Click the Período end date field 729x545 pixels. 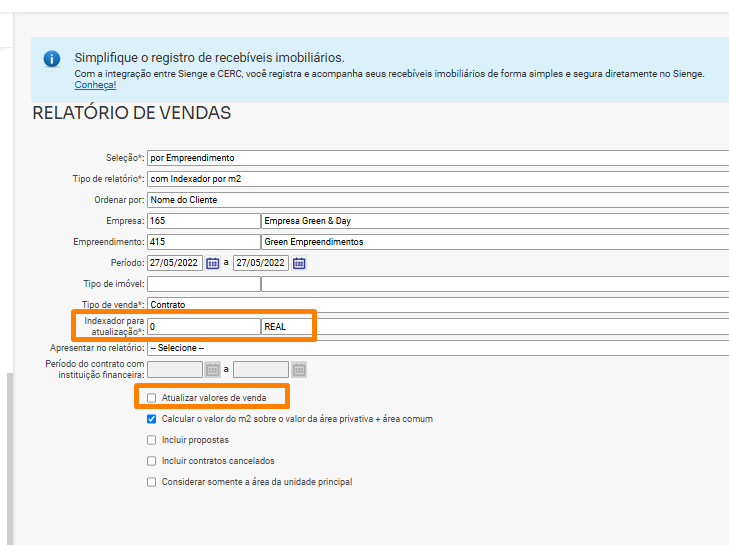click(261, 263)
